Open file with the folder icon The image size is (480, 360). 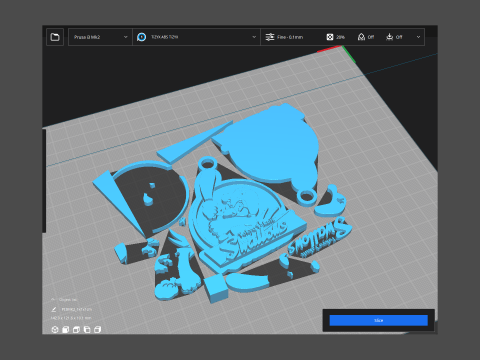[x=55, y=37]
